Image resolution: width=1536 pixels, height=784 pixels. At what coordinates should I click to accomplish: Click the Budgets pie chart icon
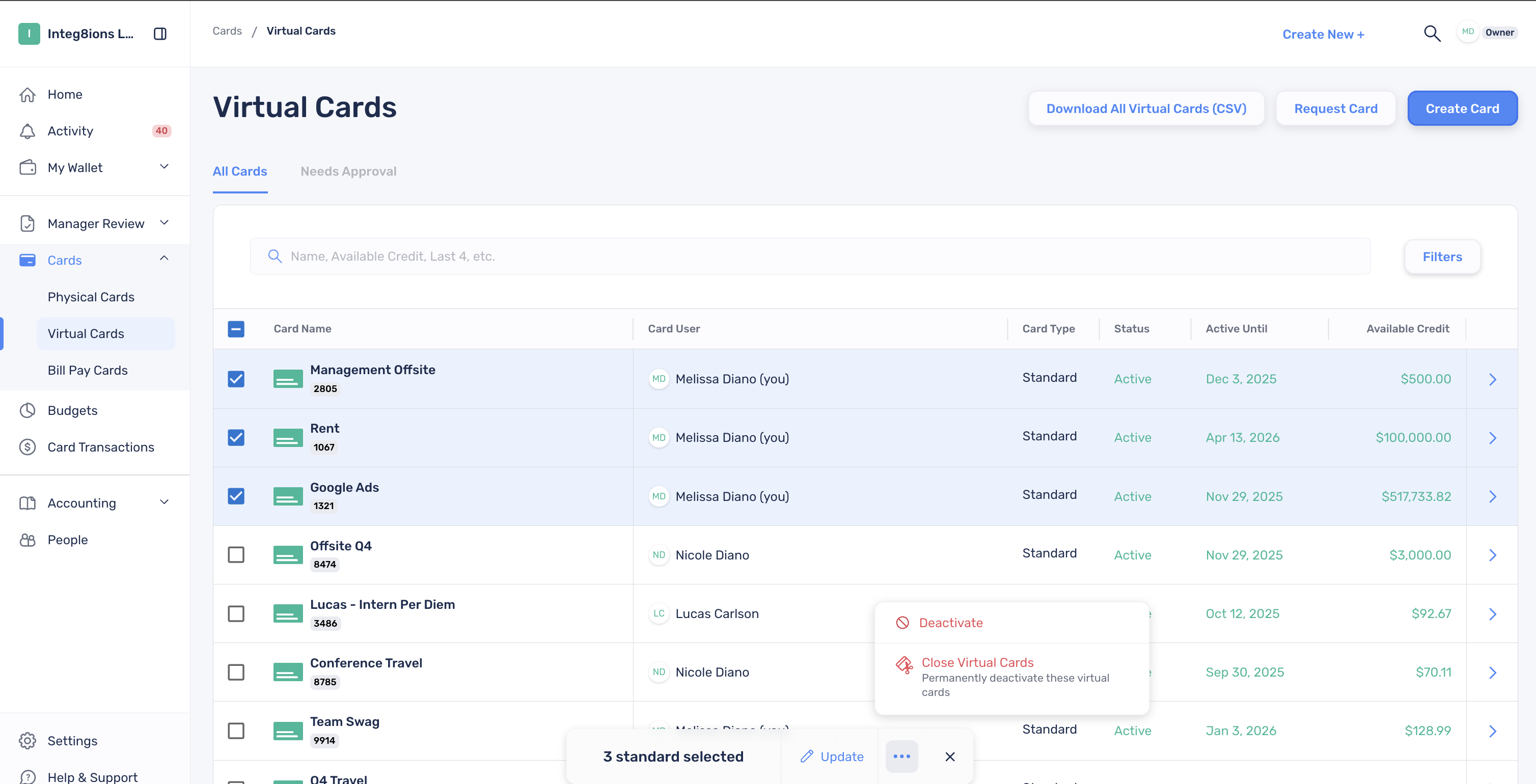coord(28,410)
